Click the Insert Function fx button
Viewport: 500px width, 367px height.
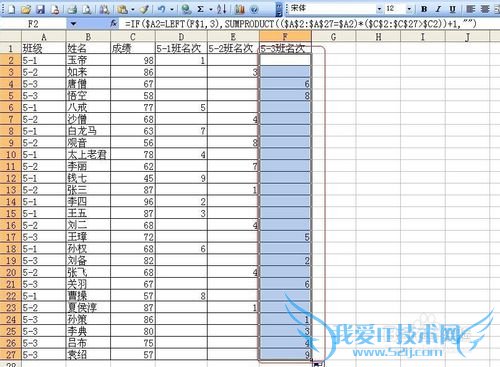tap(114, 23)
